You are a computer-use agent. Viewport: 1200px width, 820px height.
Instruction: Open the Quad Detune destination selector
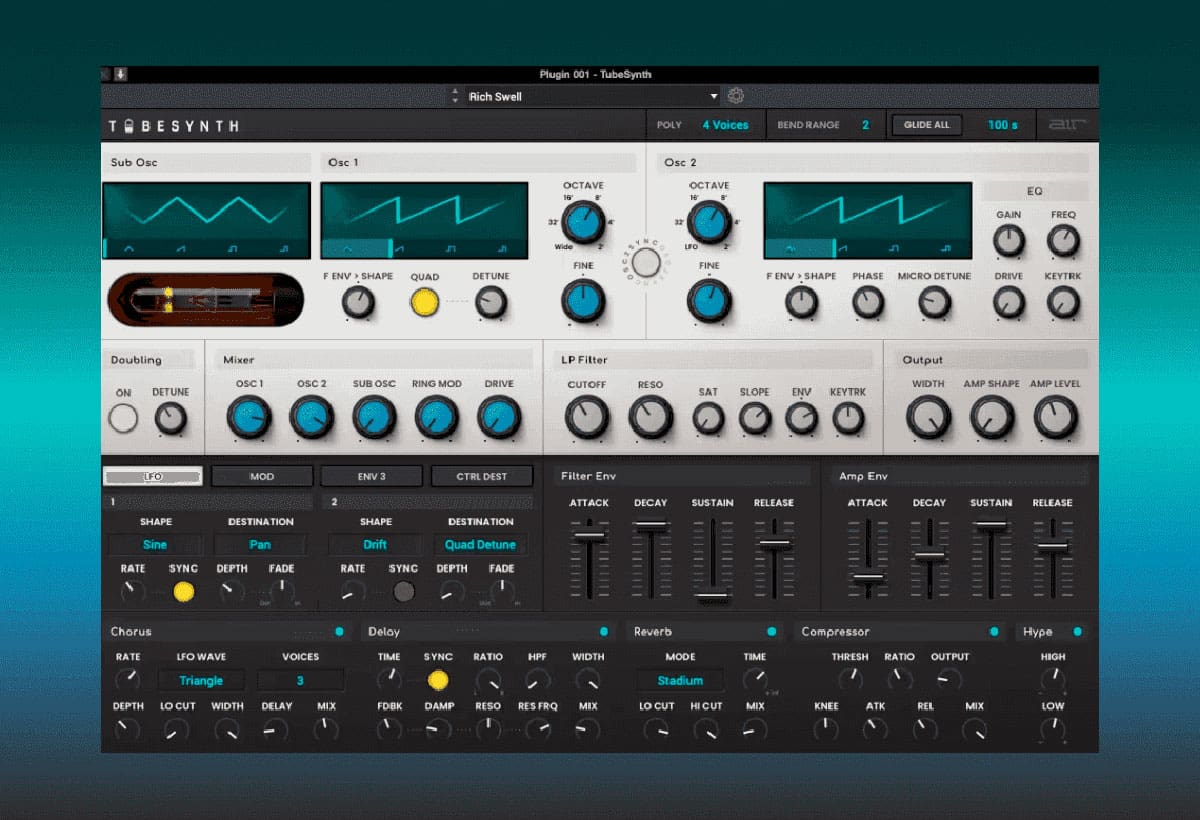[480, 545]
